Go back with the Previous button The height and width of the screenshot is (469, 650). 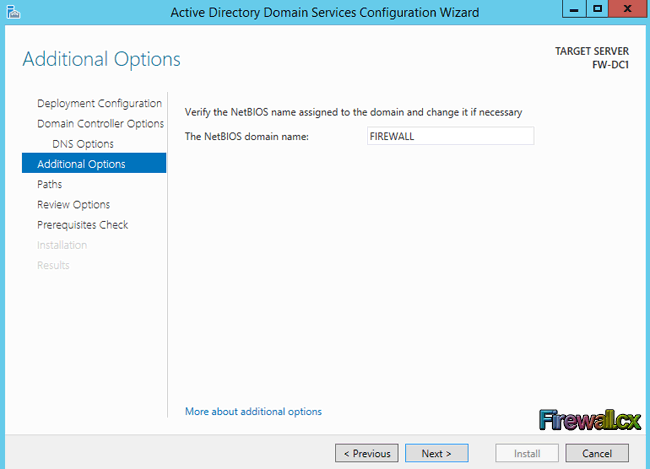pyautogui.click(x=366, y=453)
